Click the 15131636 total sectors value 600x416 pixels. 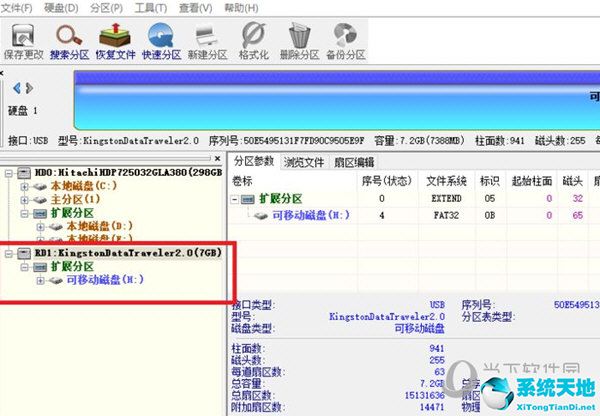[x=424, y=395]
